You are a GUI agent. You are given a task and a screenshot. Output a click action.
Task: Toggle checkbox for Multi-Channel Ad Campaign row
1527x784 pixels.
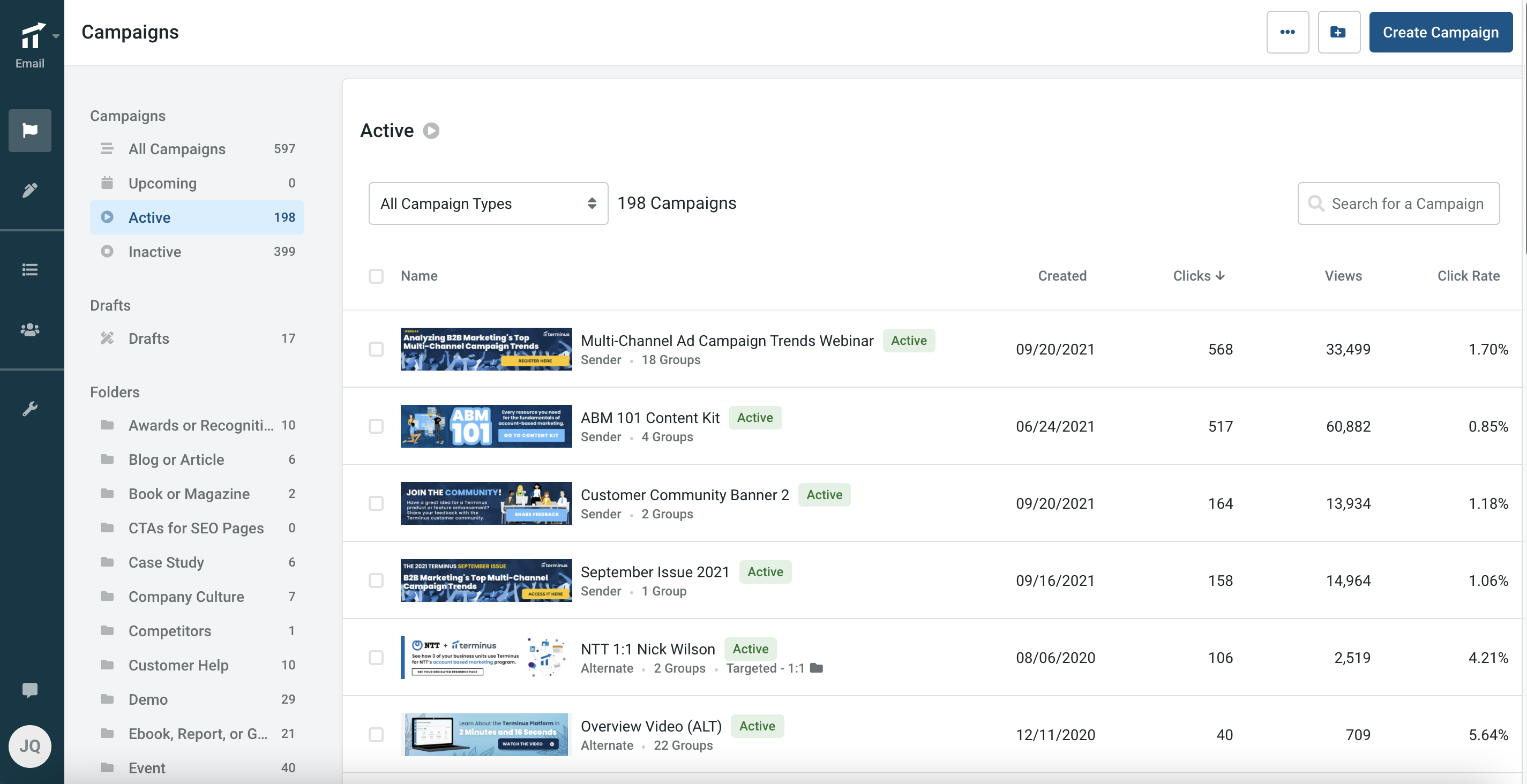[x=376, y=348]
